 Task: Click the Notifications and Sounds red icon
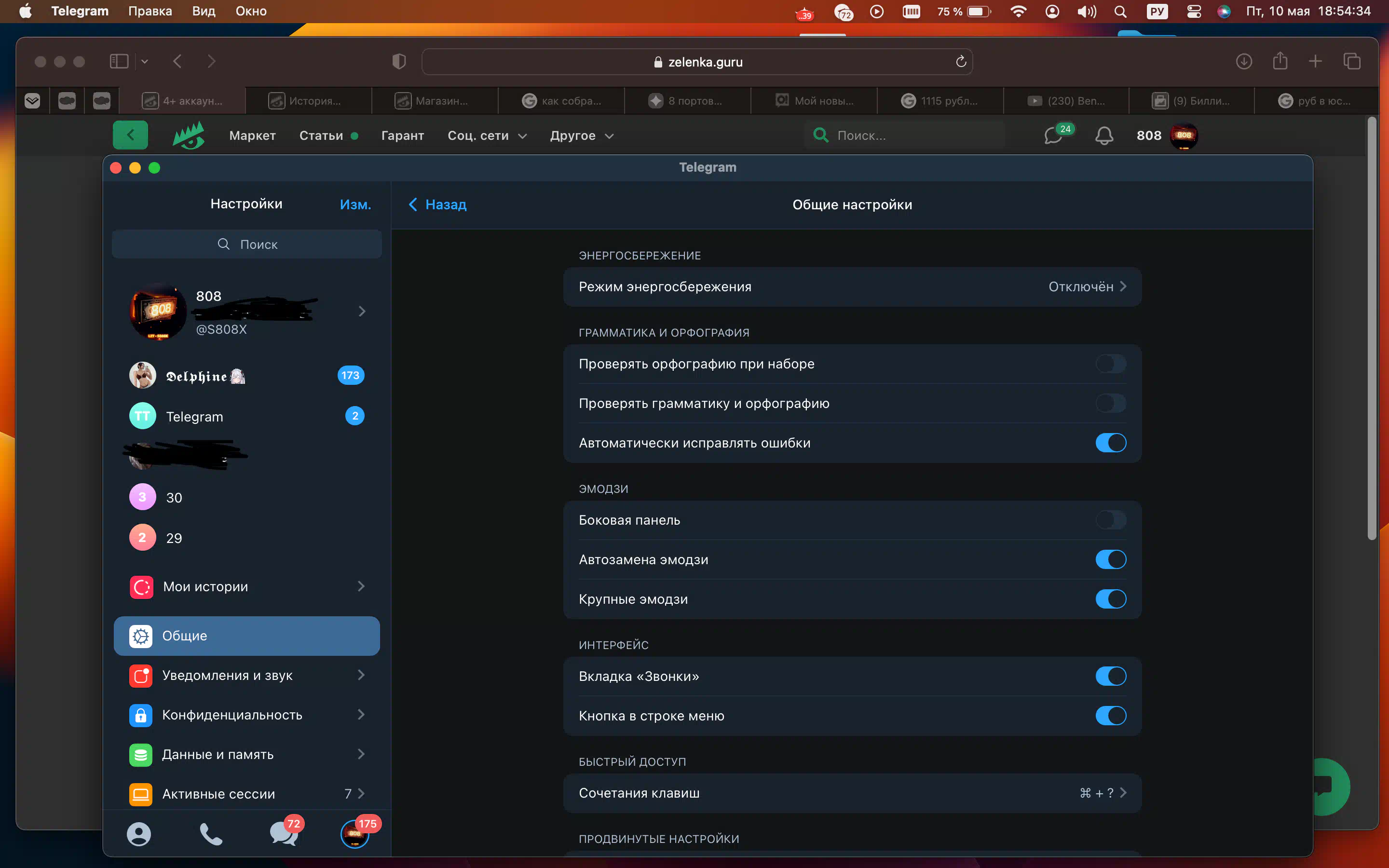pos(141,676)
